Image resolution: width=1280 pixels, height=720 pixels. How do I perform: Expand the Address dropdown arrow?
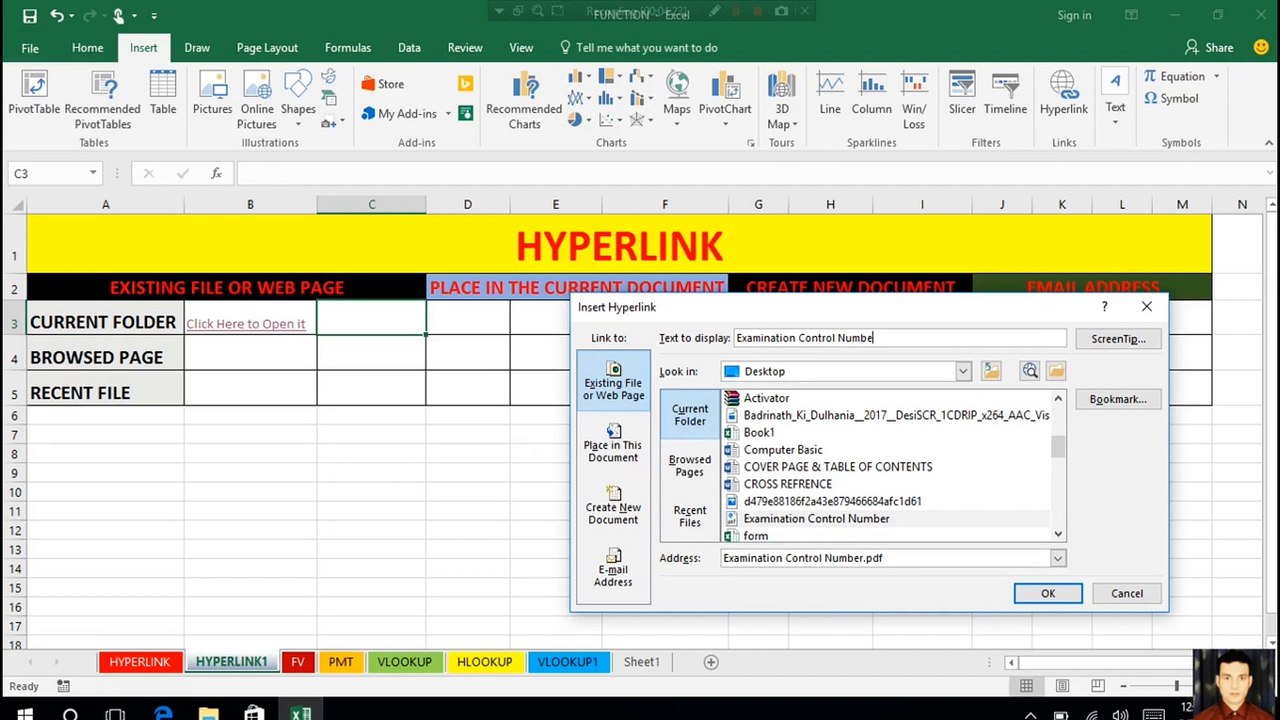point(1057,558)
